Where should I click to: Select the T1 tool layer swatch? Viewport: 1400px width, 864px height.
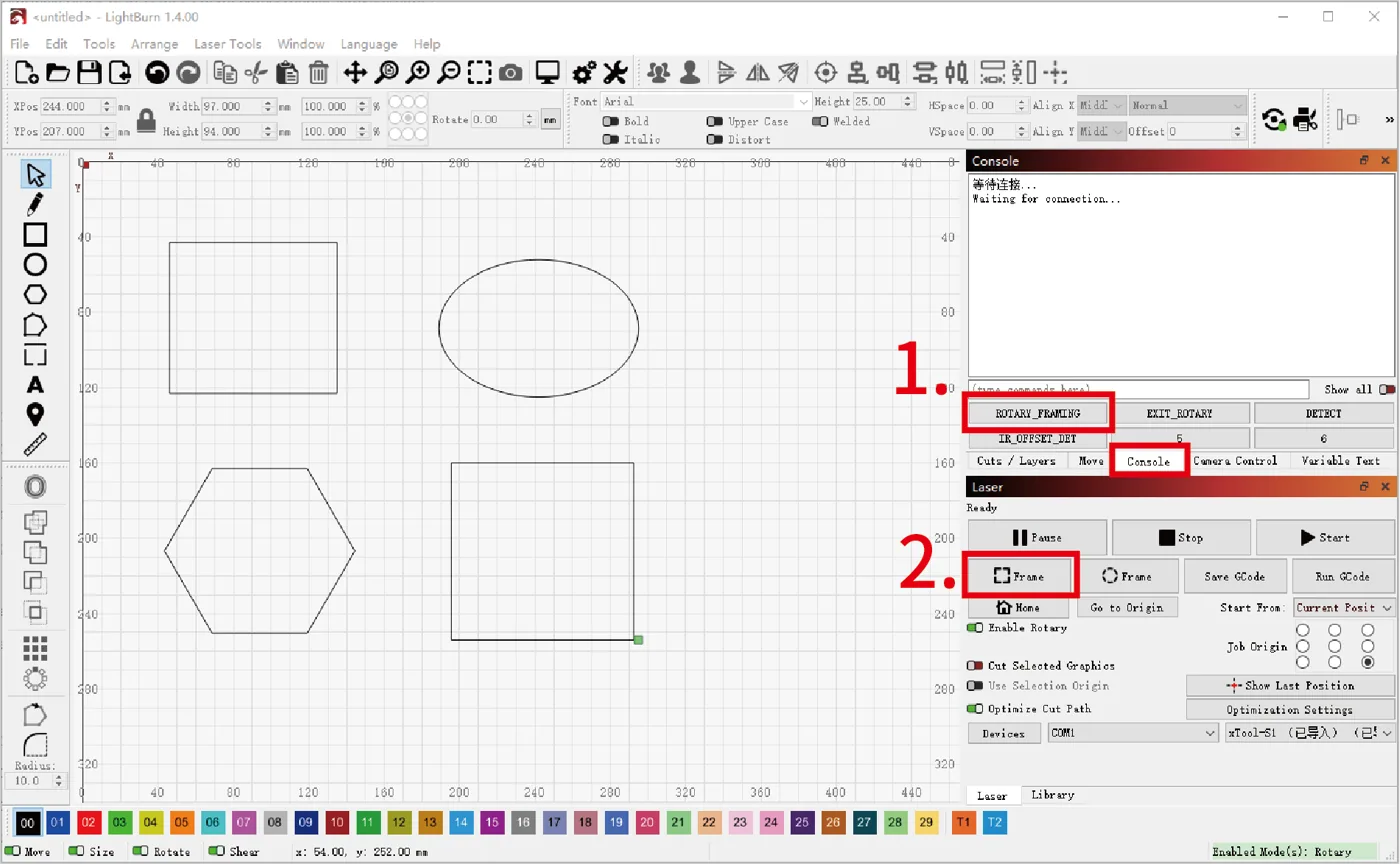pos(963,822)
